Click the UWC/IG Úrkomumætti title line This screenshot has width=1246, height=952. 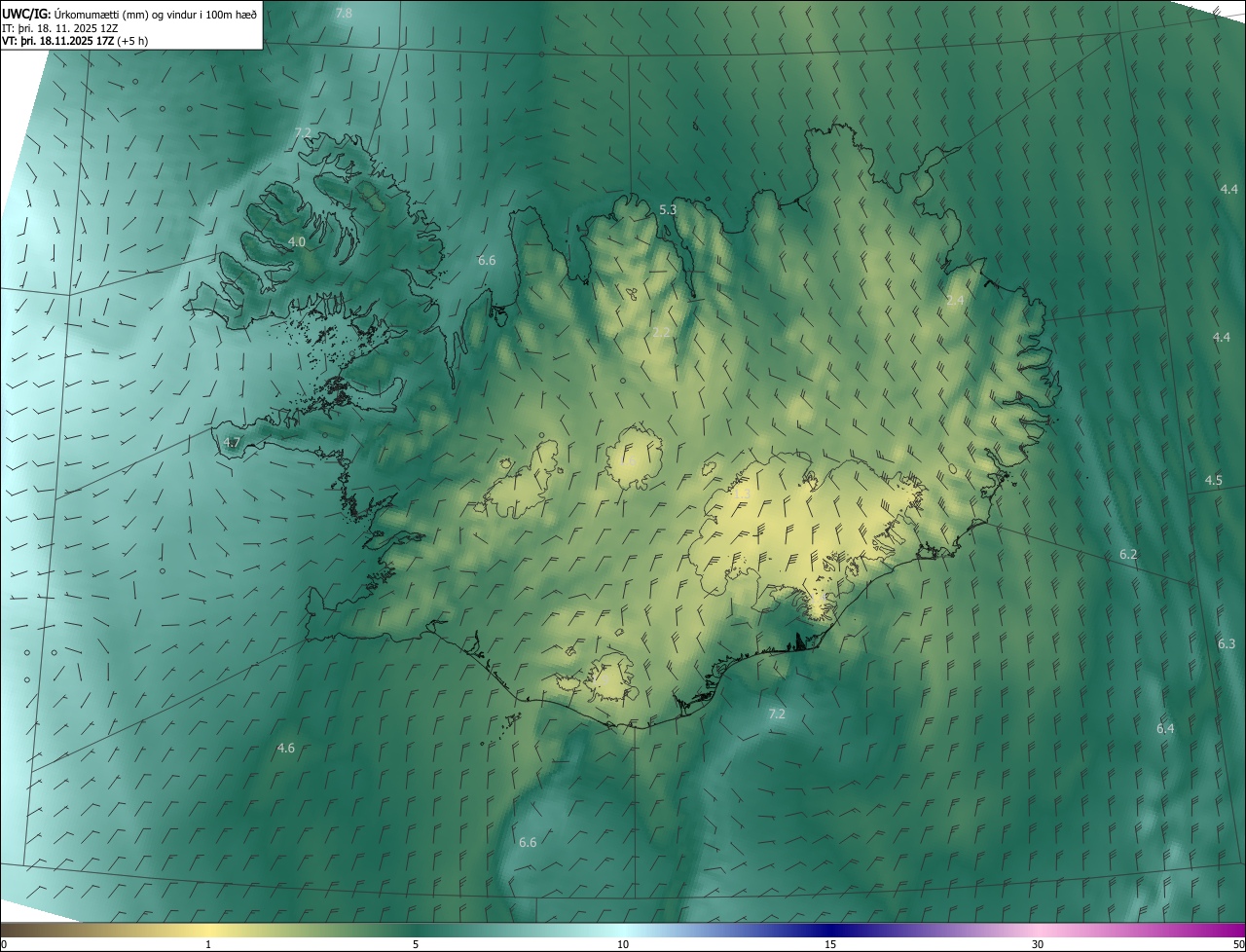[129, 14]
